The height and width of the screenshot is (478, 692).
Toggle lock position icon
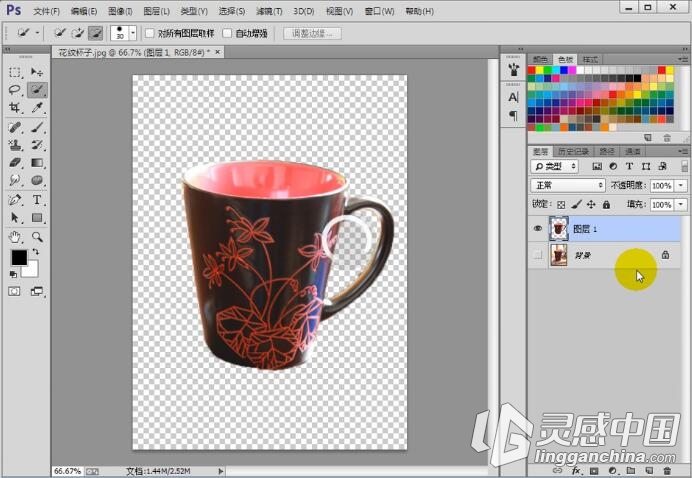click(591, 205)
